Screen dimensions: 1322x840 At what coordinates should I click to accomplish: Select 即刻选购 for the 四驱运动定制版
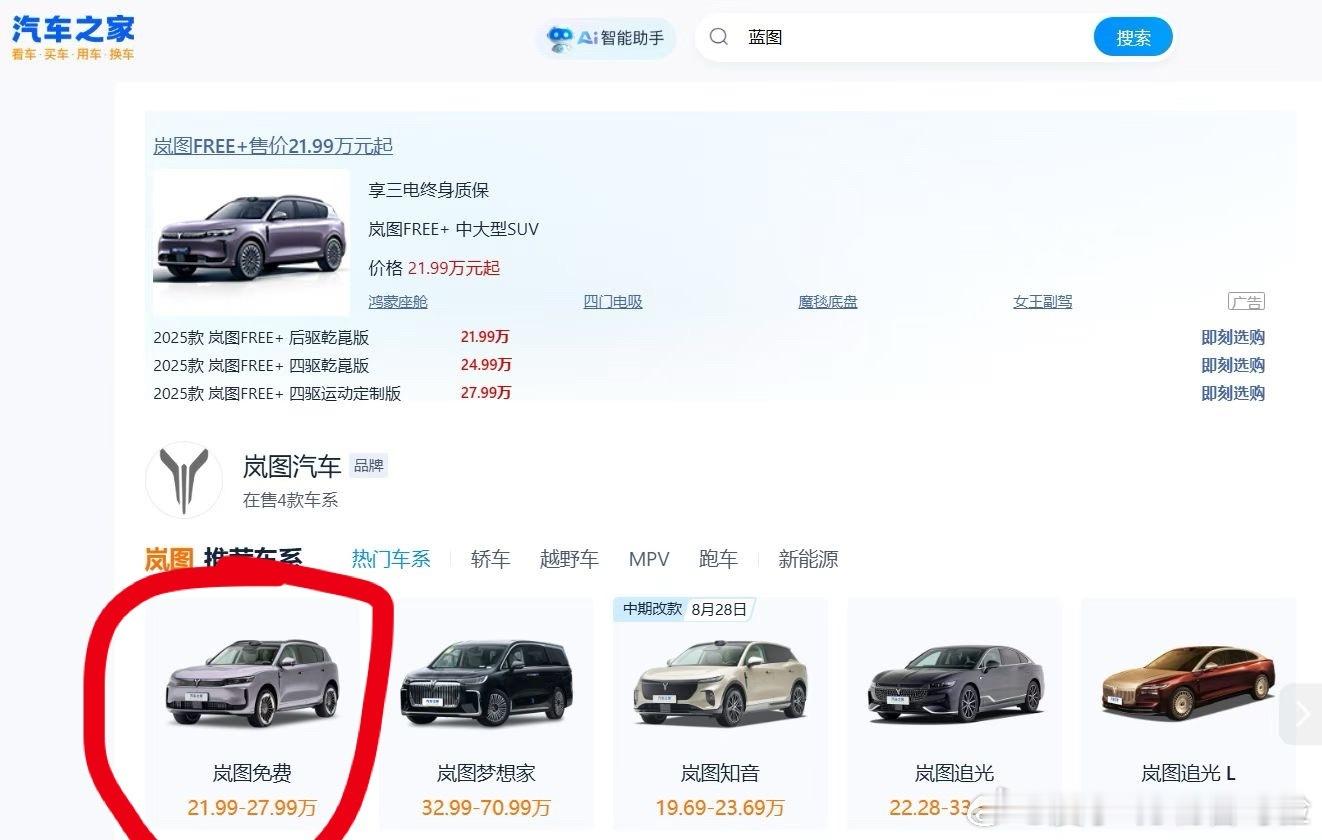click(1233, 393)
